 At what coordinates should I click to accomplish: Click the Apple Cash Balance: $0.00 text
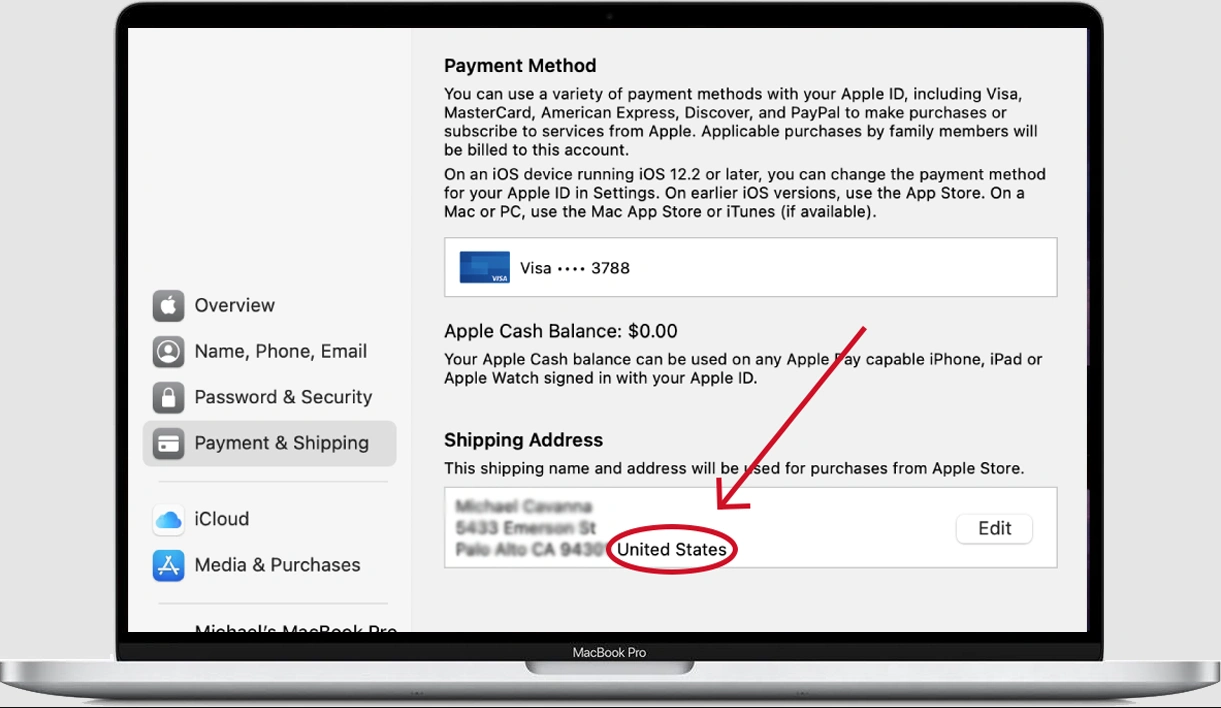point(561,331)
